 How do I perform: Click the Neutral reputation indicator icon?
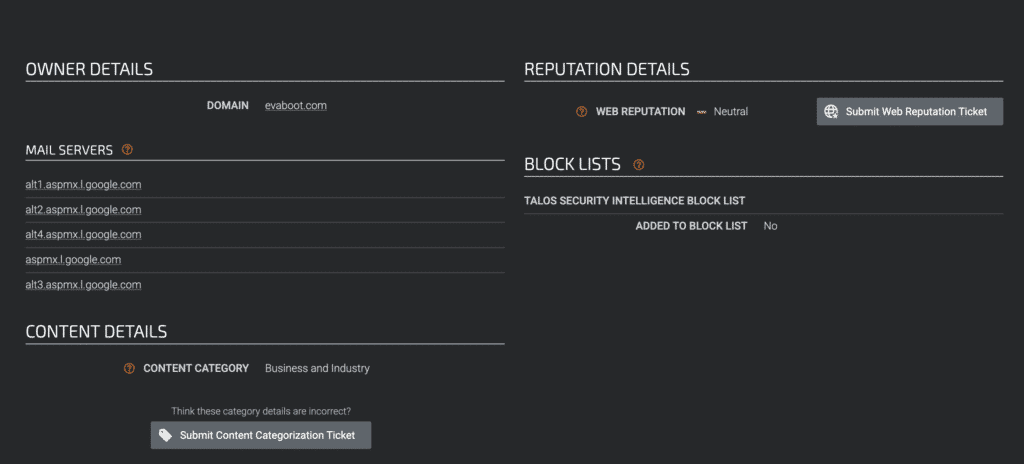coord(701,112)
